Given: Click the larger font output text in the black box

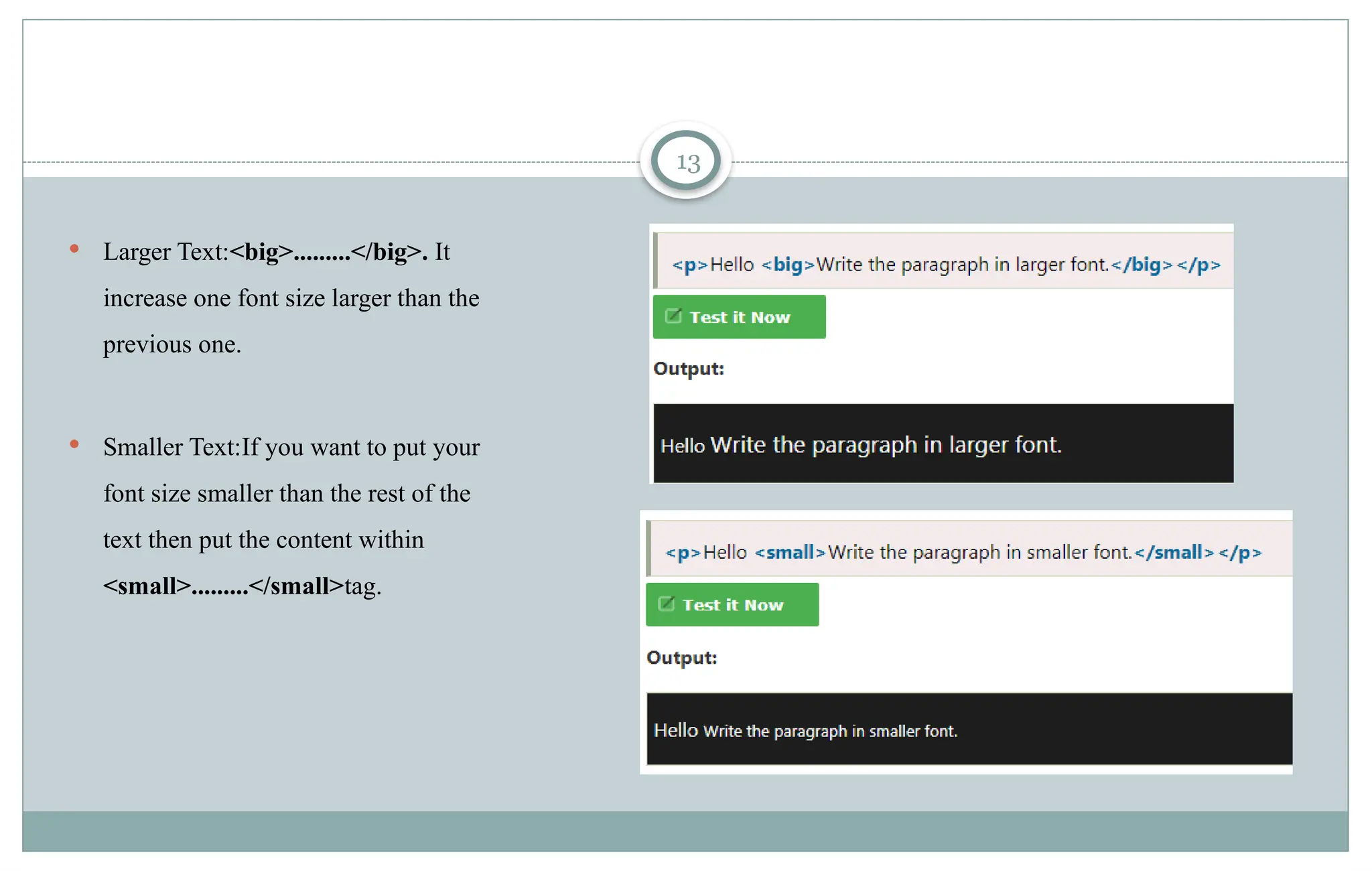Looking at the screenshot, I should (886, 445).
